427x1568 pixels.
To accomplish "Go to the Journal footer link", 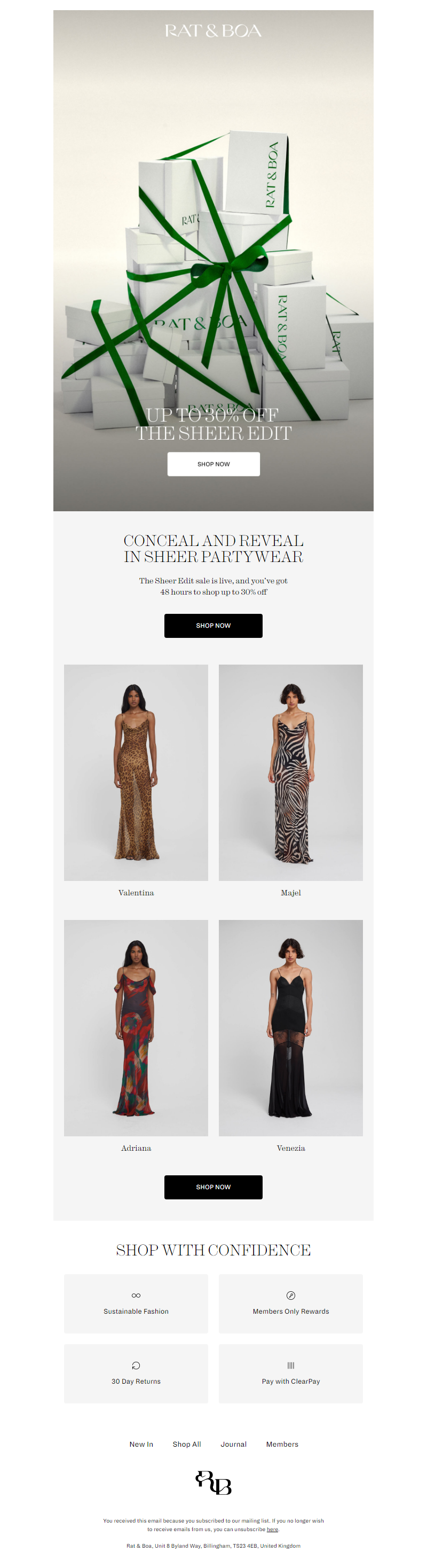I will coord(234,1444).
